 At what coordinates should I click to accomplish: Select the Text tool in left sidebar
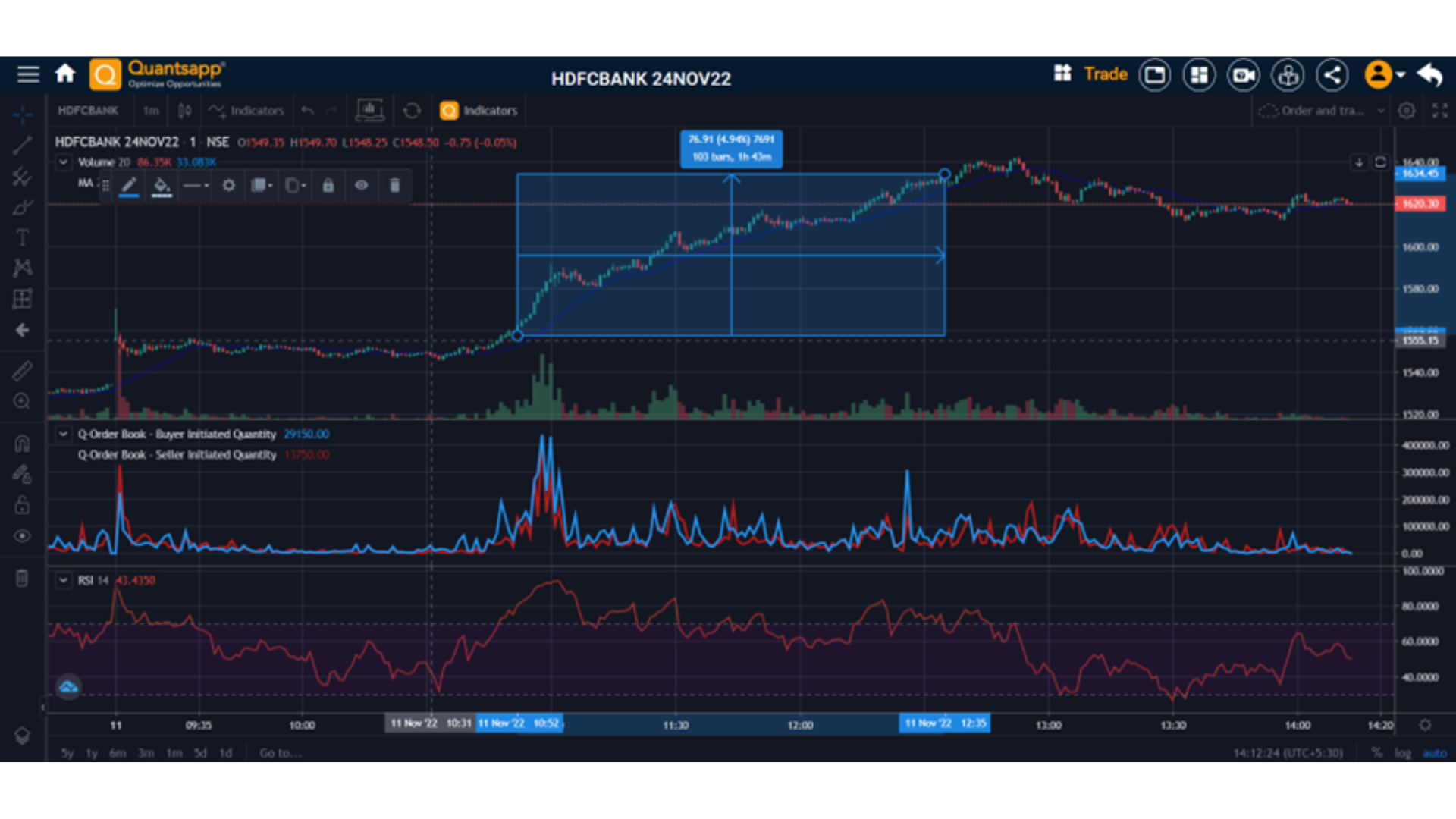(x=22, y=238)
